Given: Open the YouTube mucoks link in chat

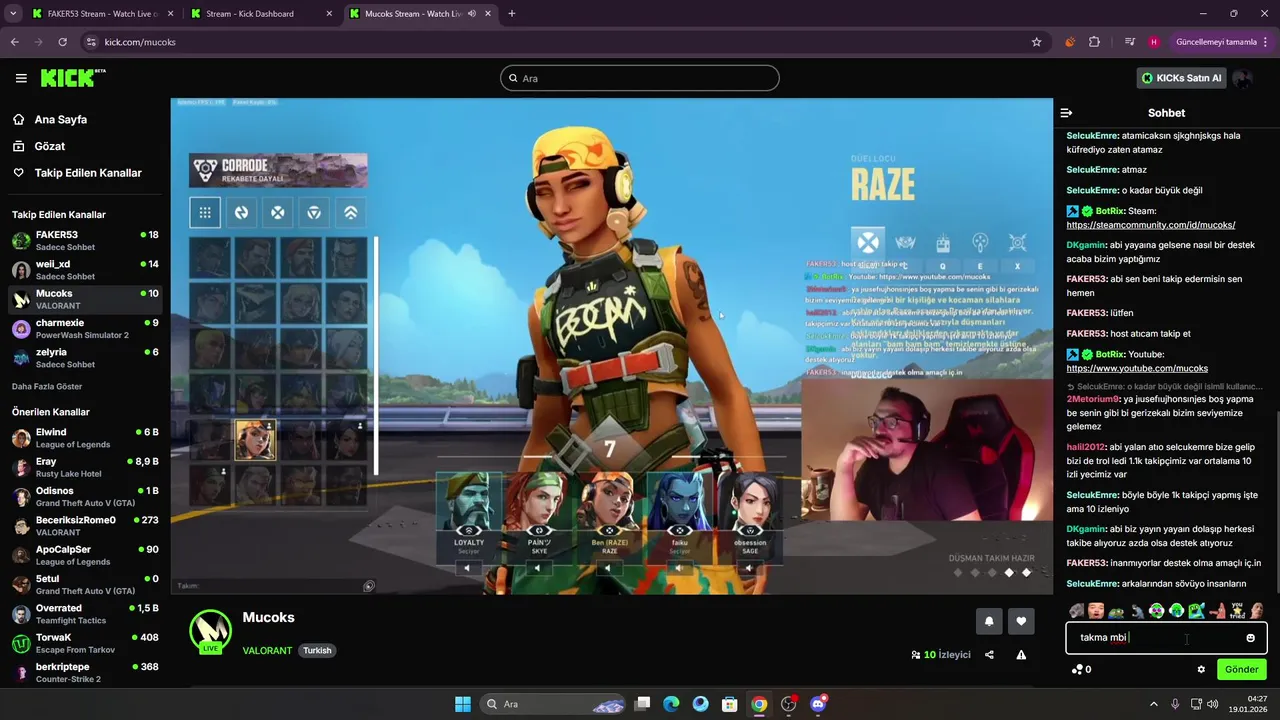Looking at the screenshot, I should pyautogui.click(x=1137, y=368).
